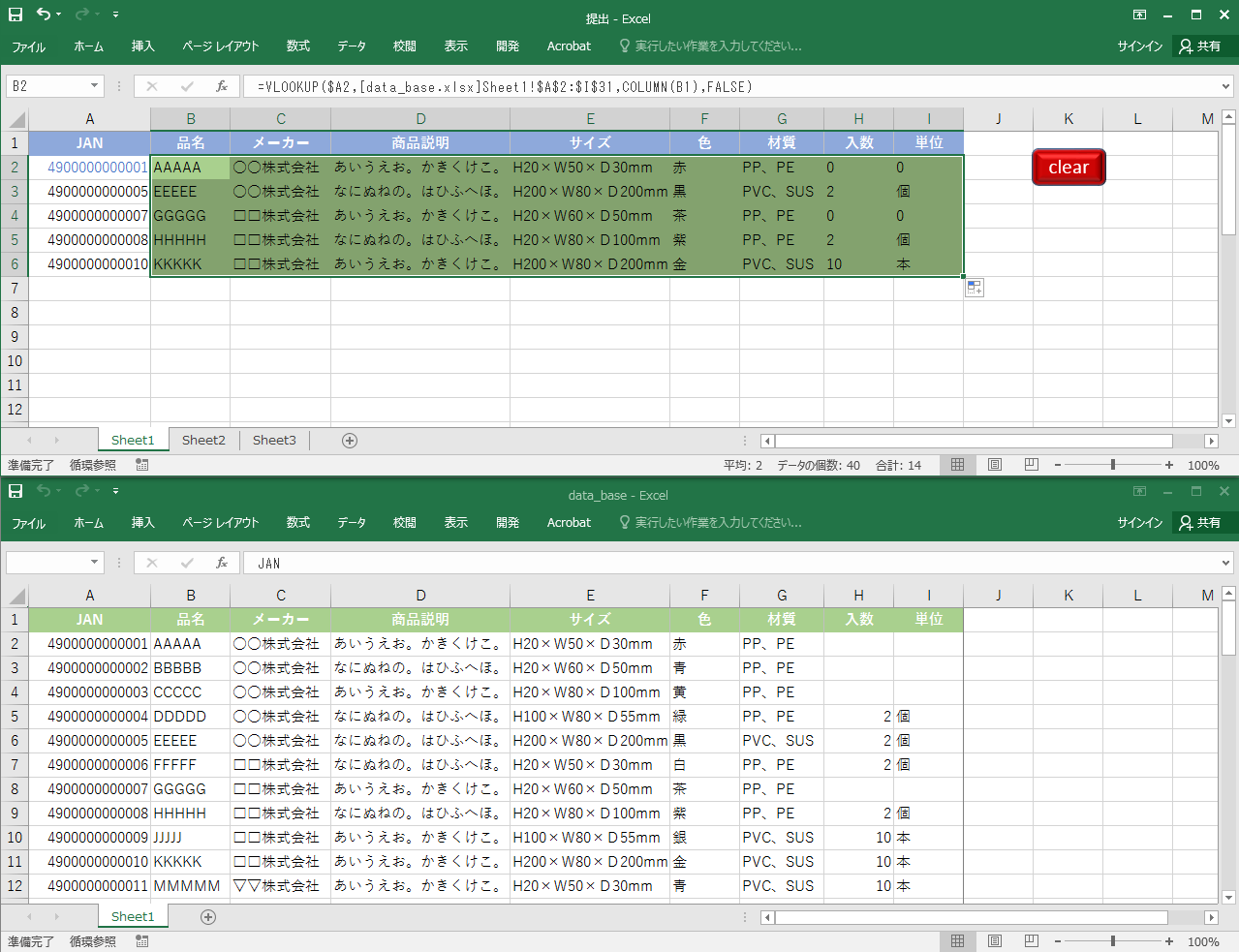Add a new sheet in the data_base window
Image resolution: width=1239 pixels, height=952 pixels.
coord(207,917)
